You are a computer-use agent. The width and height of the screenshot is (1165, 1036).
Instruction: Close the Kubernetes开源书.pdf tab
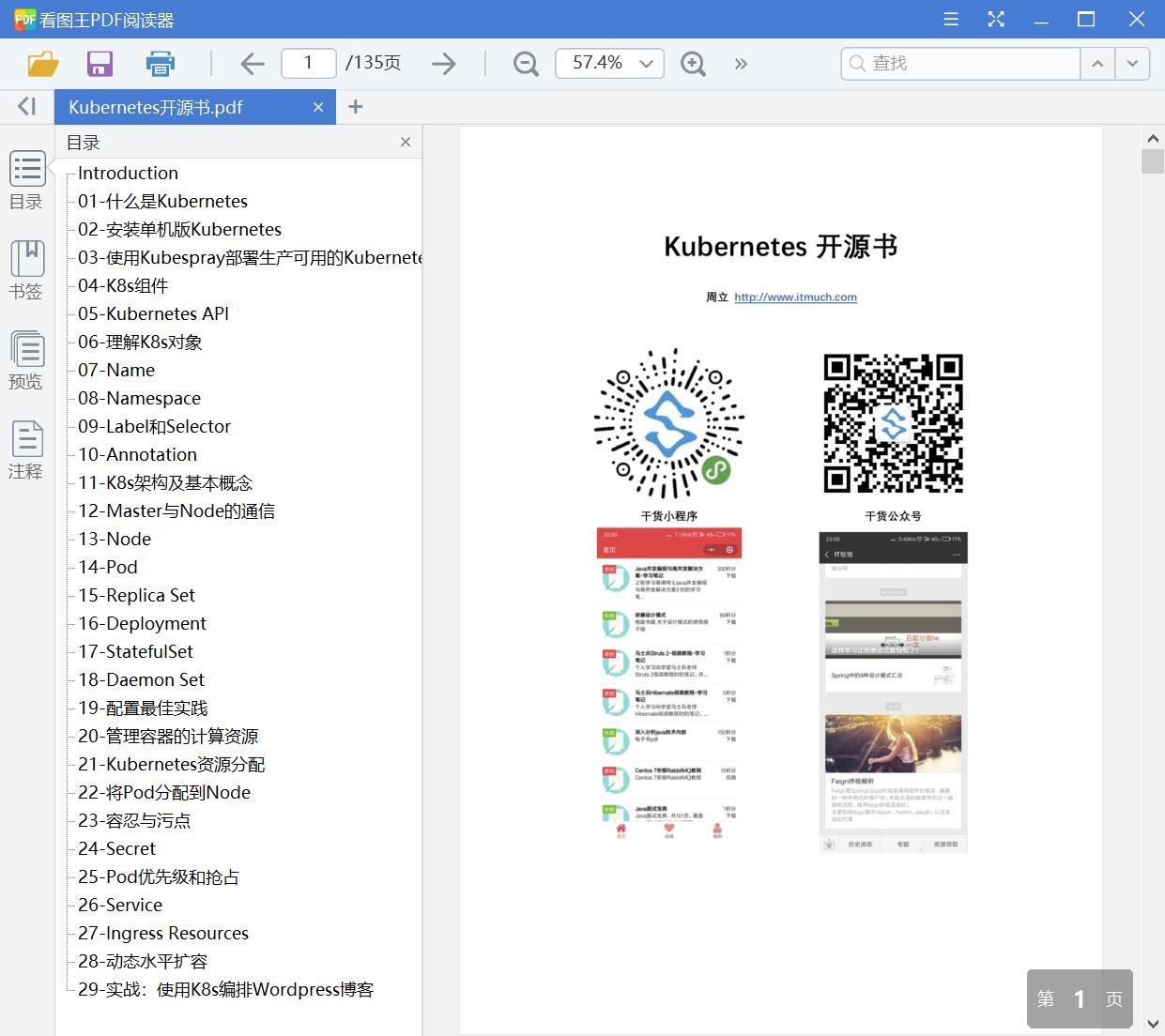click(x=318, y=108)
